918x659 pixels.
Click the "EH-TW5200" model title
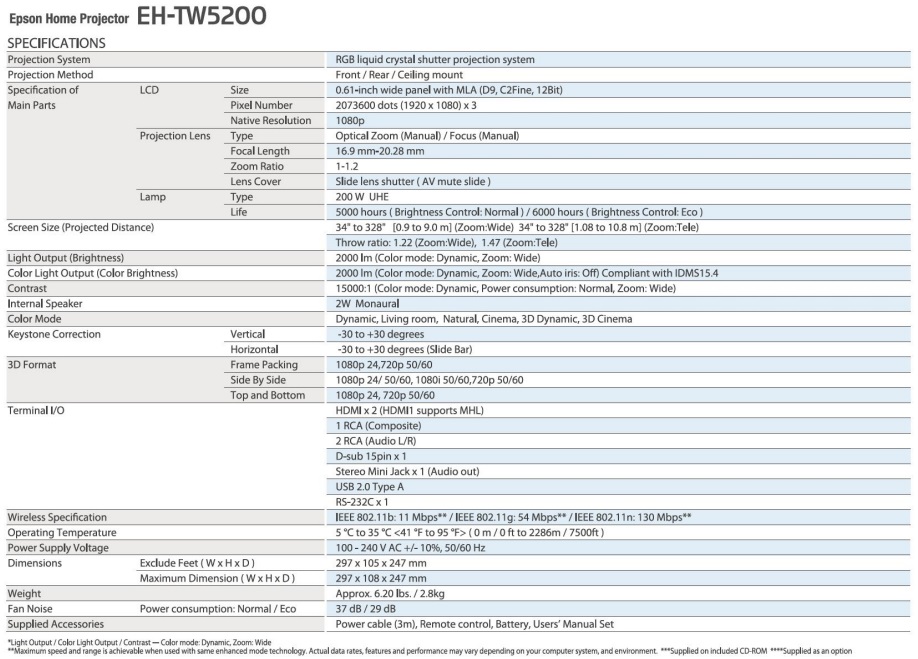[201, 16]
